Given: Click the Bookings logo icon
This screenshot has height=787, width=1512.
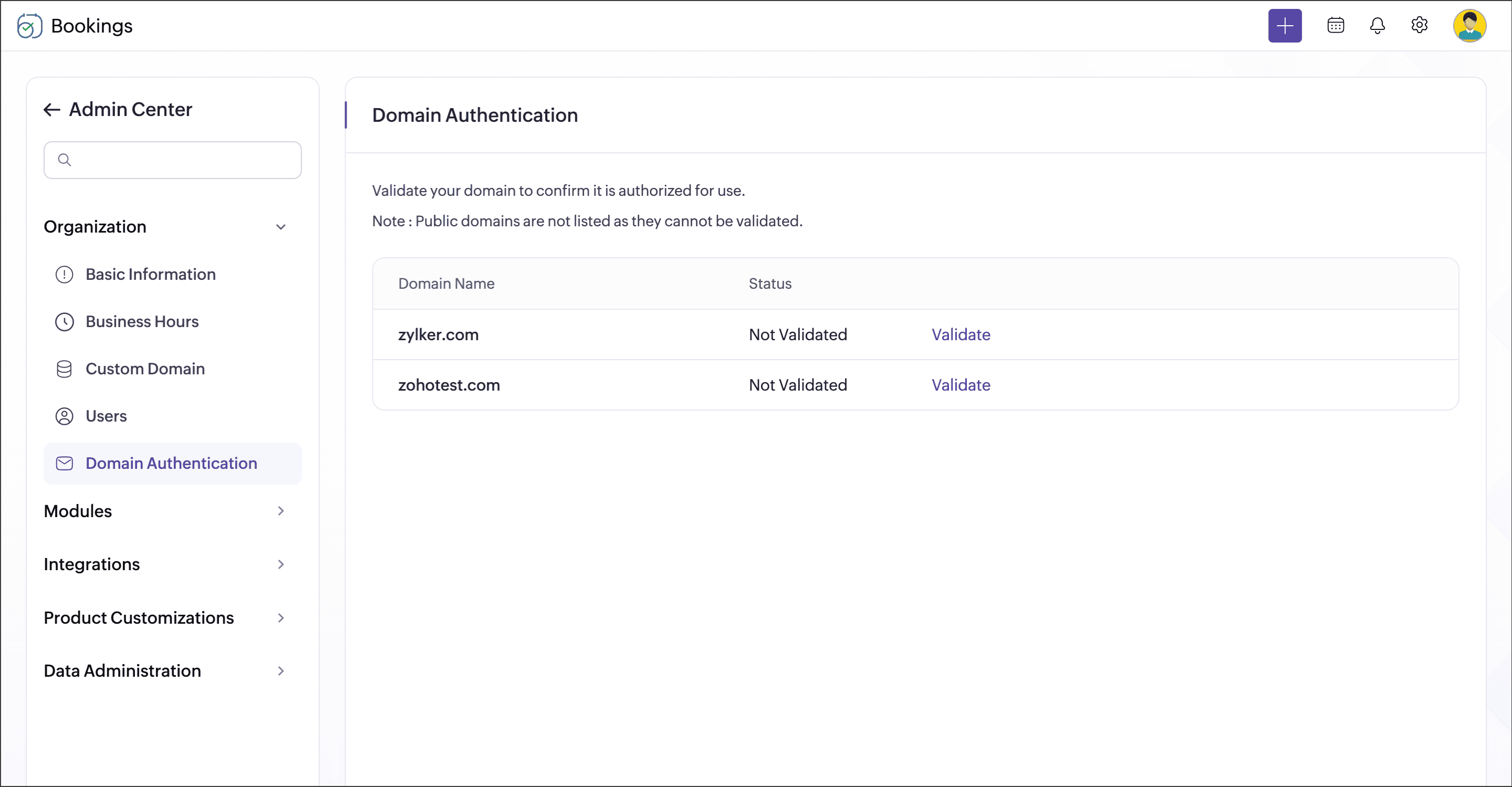Looking at the screenshot, I should [x=29, y=26].
